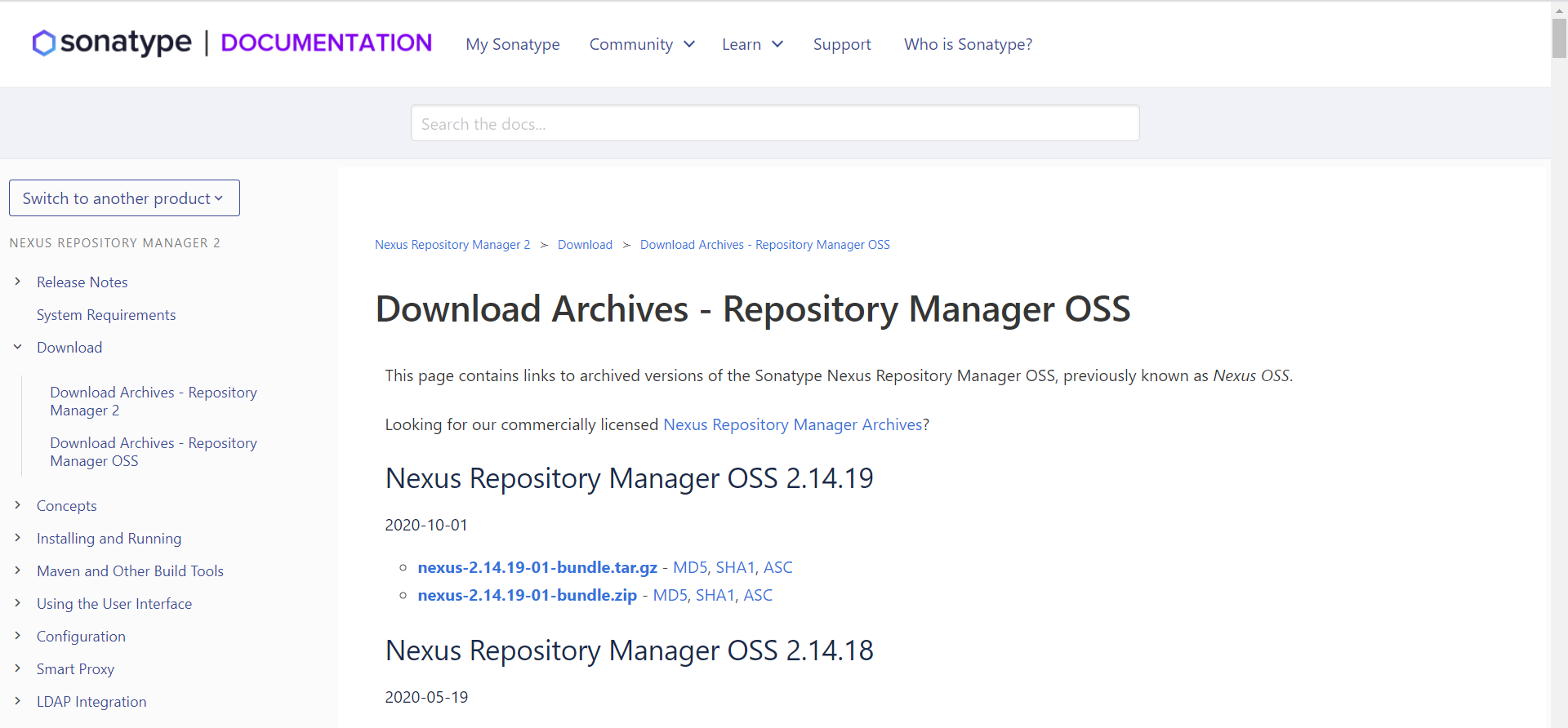1568x728 pixels.
Task: Open Who is Sonatype? link
Action: (x=968, y=44)
